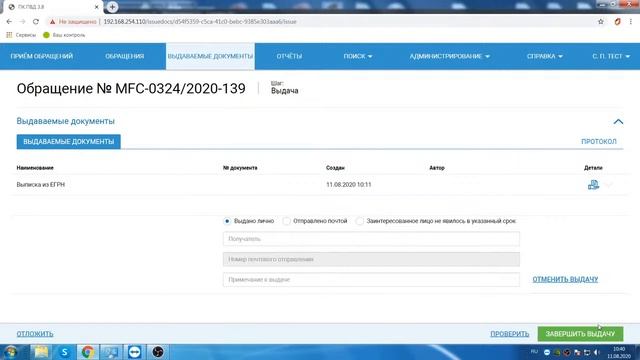The image size is (640, 360).
Task: Open the Chrome three-dot menu
Action: pyautogui.click(x=631, y=22)
